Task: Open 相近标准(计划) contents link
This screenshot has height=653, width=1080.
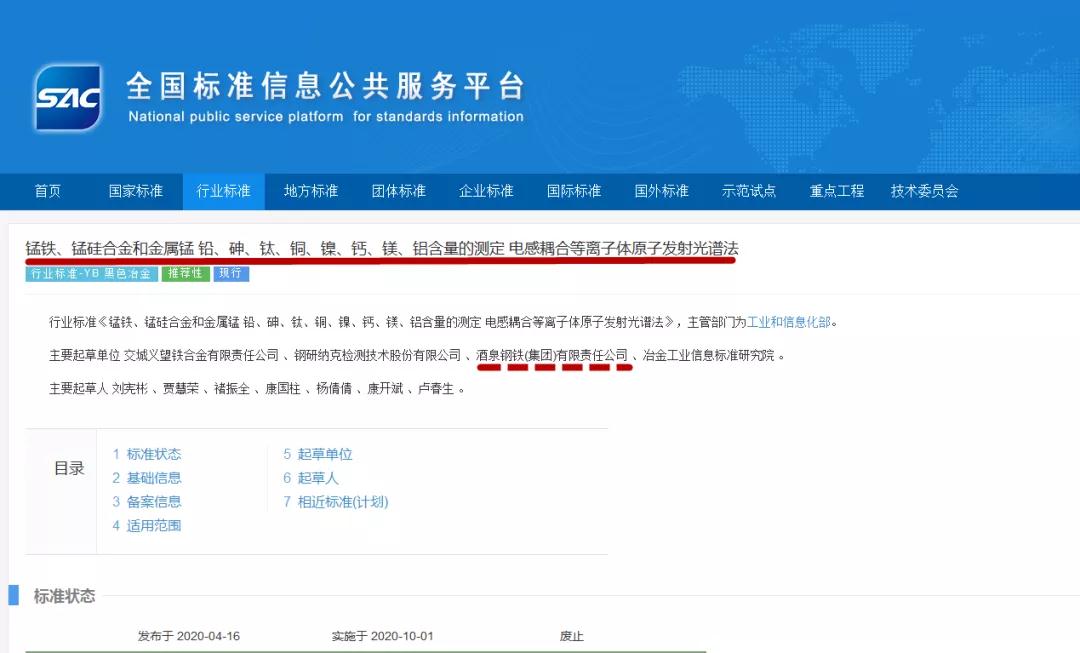Action: [335, 502]
